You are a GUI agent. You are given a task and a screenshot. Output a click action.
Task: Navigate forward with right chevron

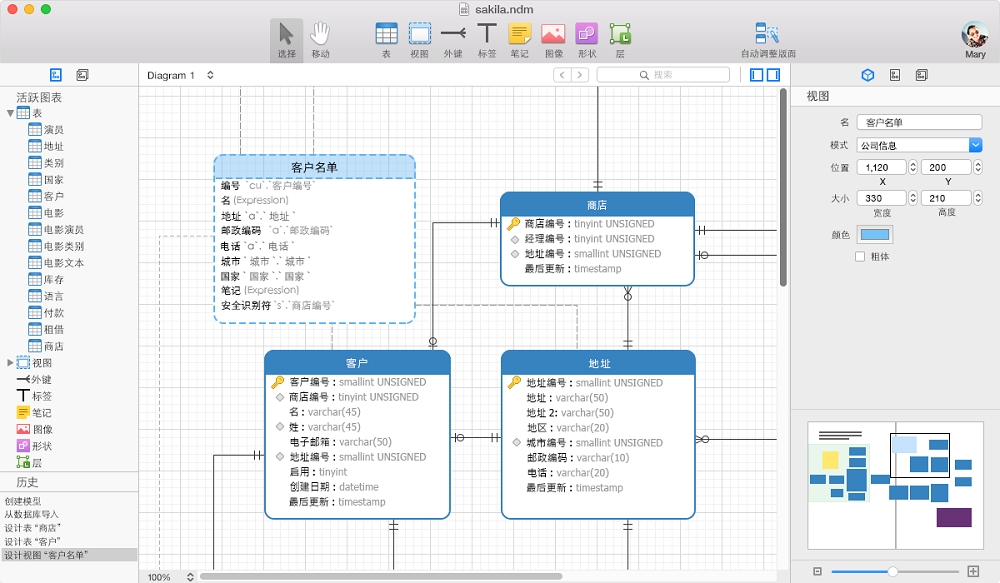click(579, 75)
